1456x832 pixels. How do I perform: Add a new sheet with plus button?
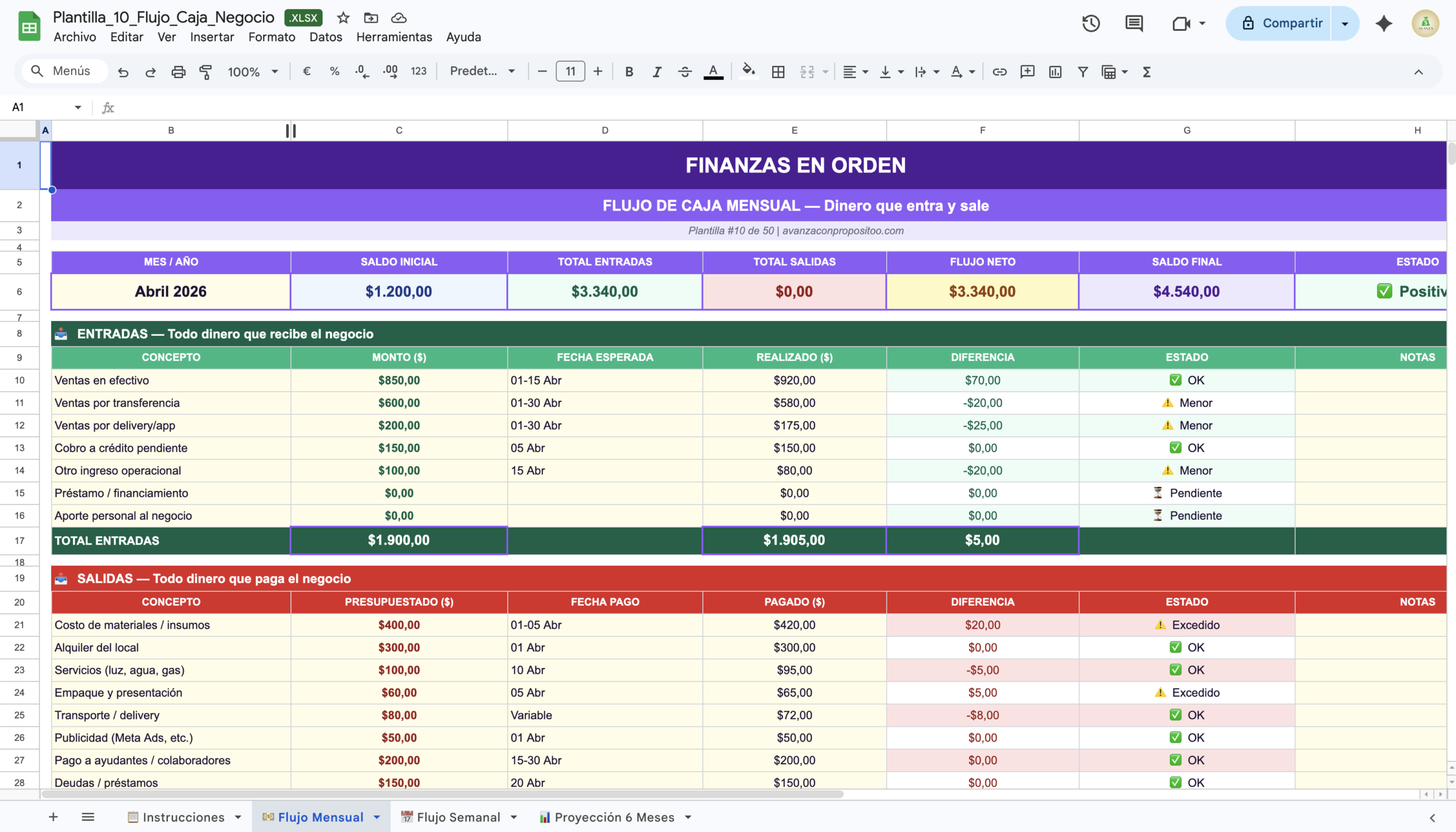coord(53,817)
